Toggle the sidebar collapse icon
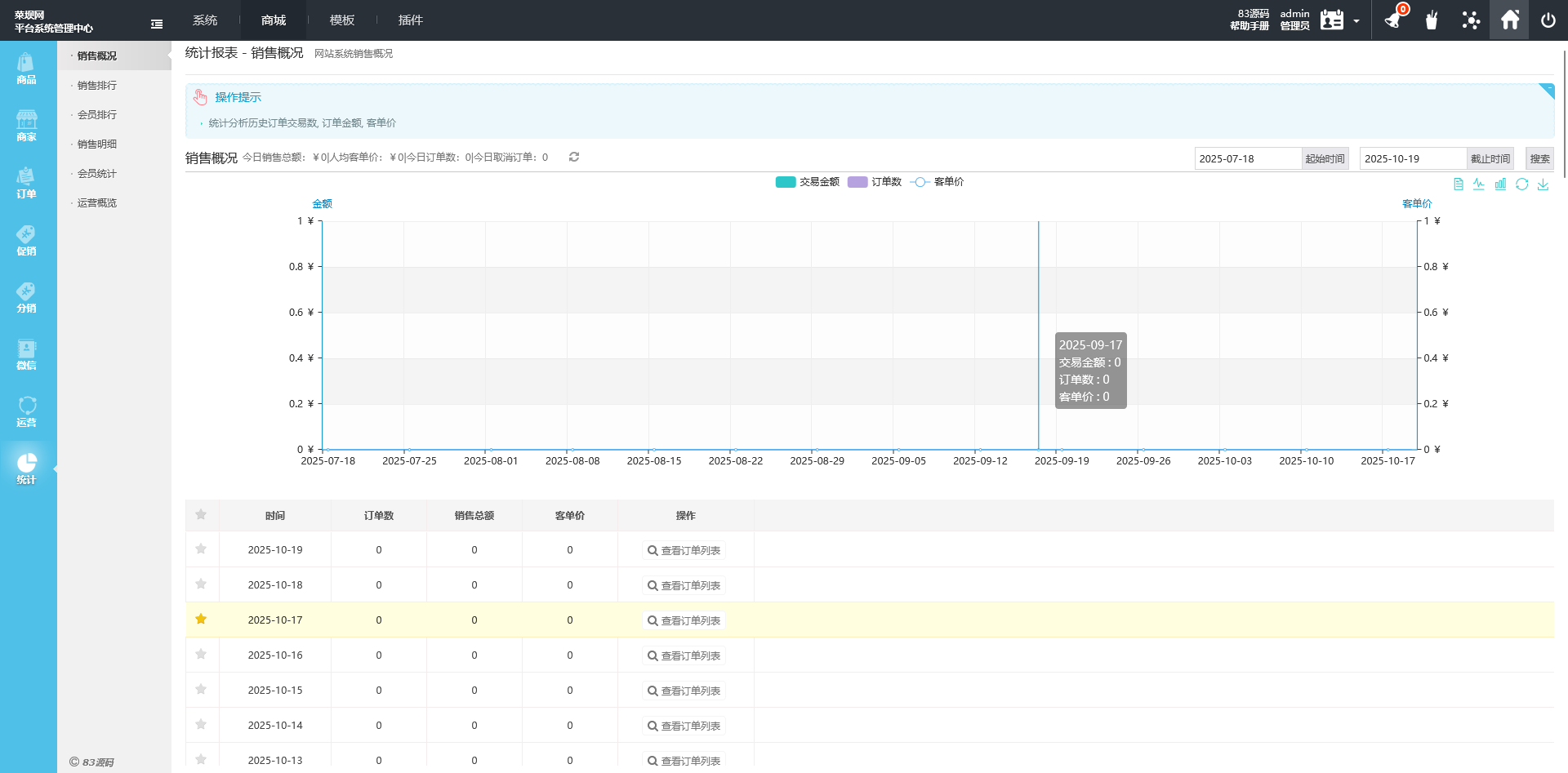Viewport: 1568px width, 773px height. (157, 24)
